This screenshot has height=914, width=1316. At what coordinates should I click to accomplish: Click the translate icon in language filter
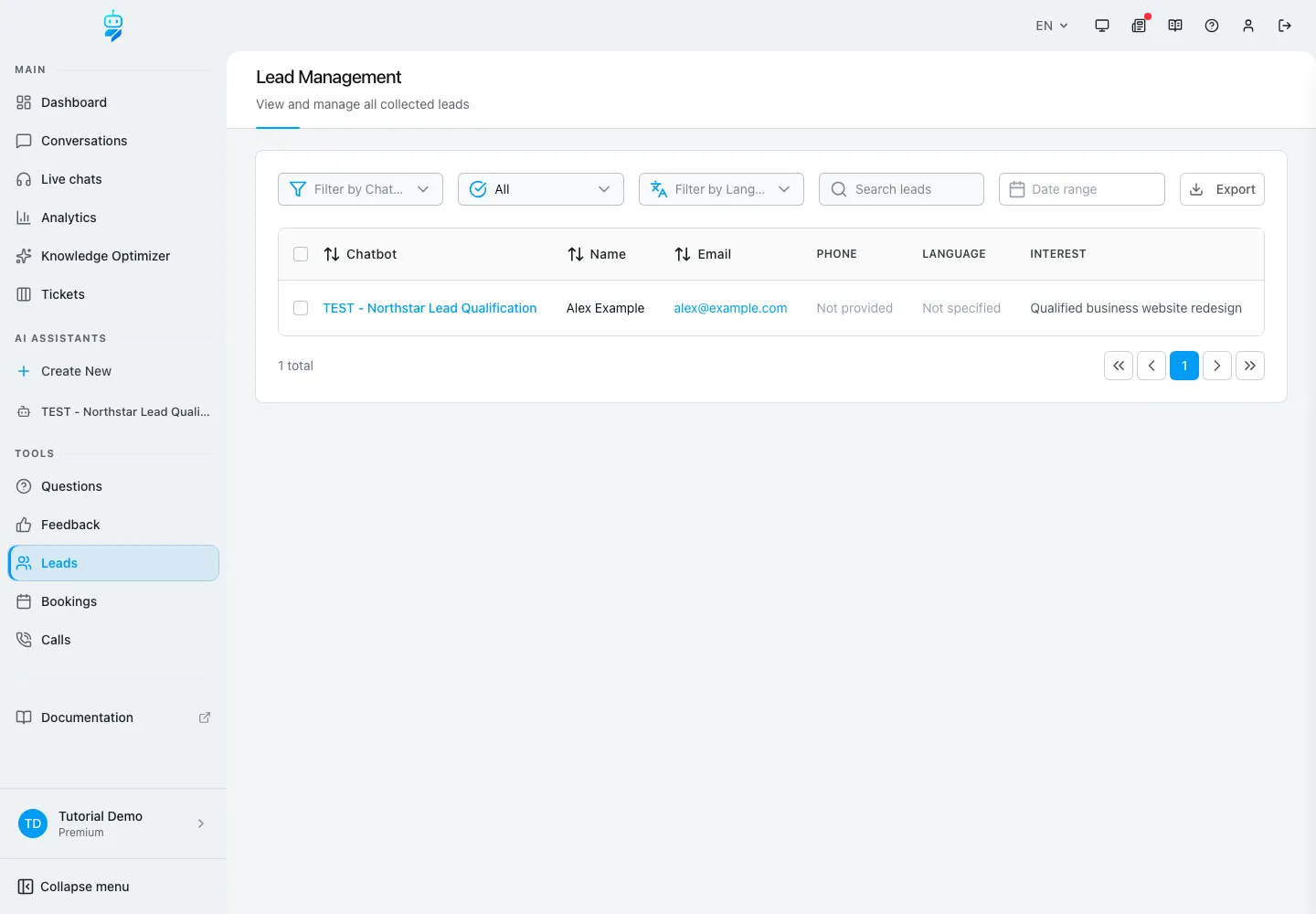(x=659, y=189)
